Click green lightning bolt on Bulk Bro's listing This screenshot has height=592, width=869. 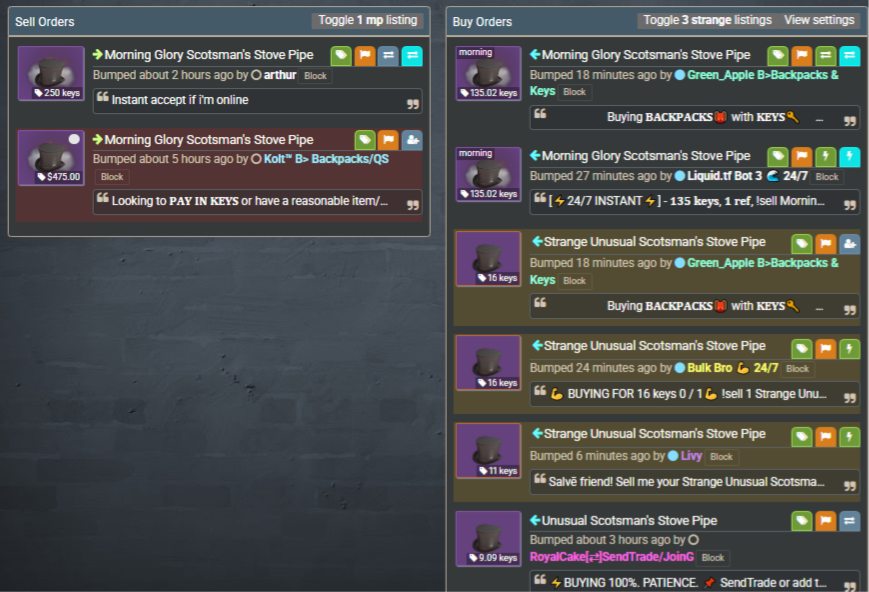coord(849,349)
